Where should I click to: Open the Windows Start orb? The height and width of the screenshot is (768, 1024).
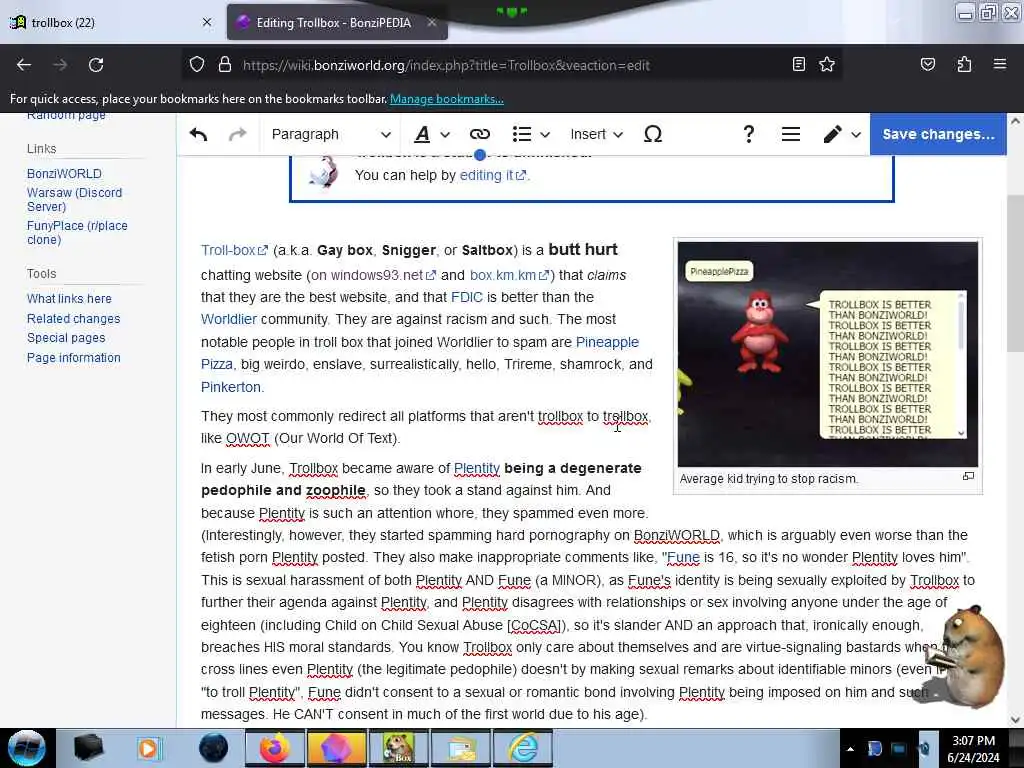pyautogui.click(x=27, y=748)
